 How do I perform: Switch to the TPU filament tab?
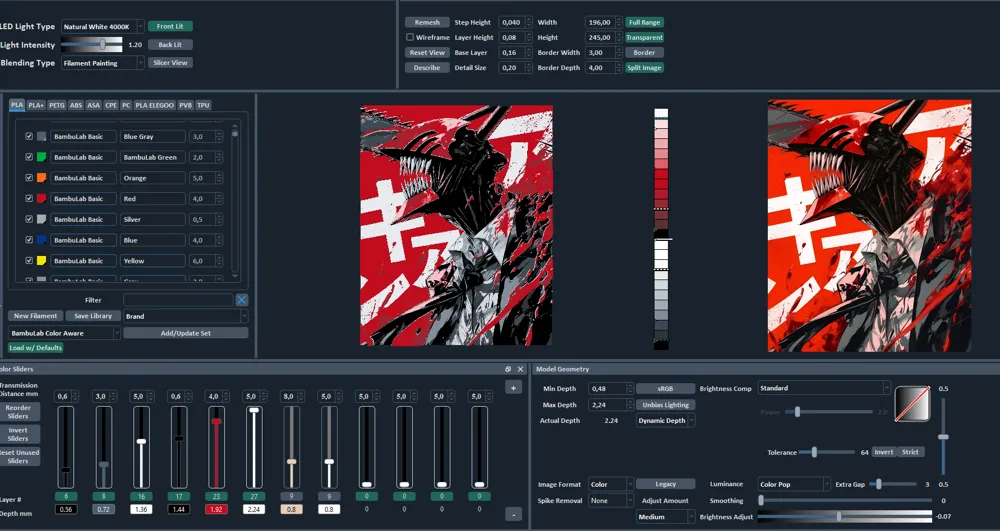[x=203, y=105]
